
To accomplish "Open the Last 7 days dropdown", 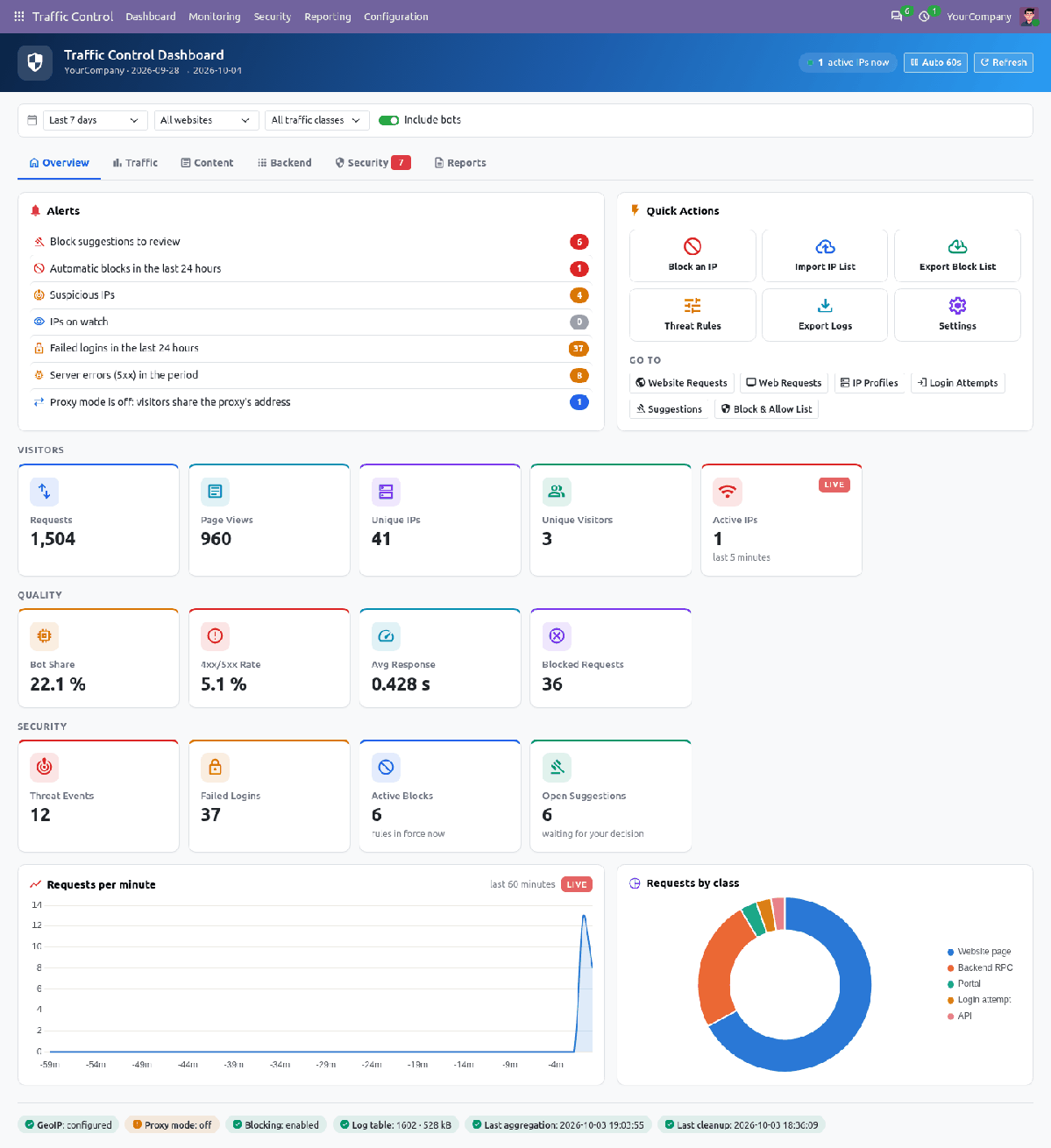I will click(96, 120).
